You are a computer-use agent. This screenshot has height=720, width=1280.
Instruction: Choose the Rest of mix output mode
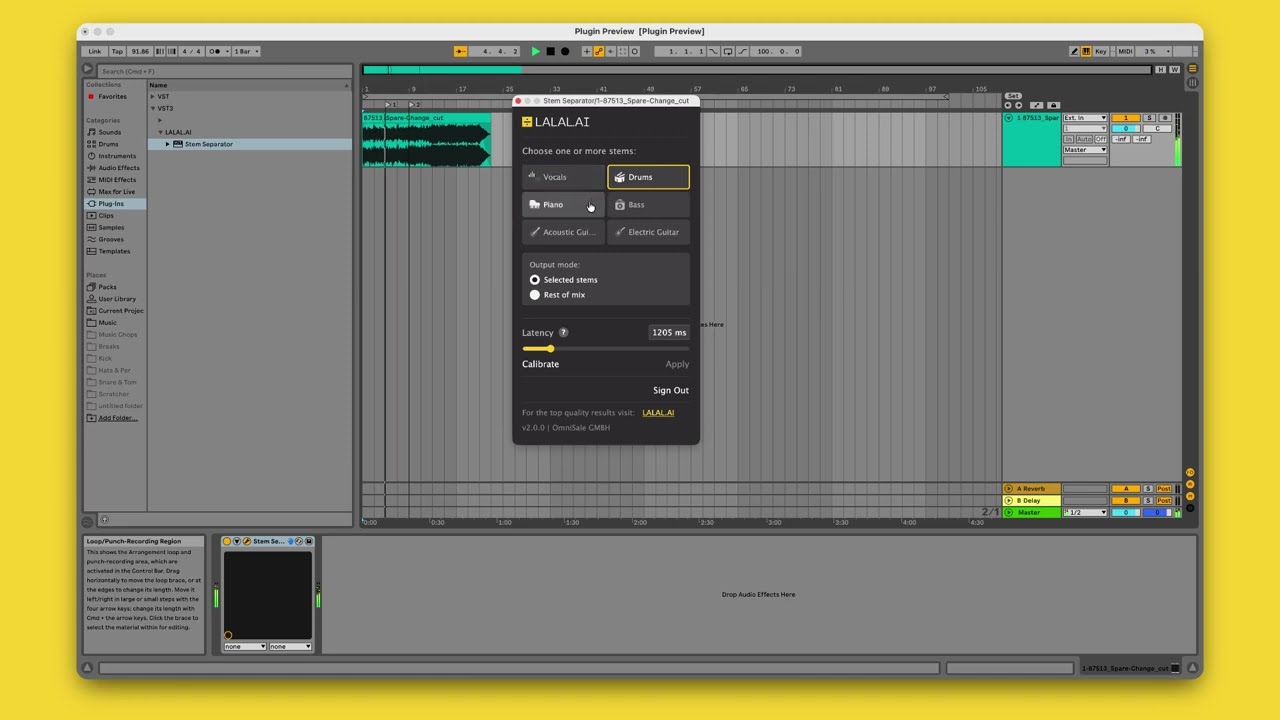pyautogui.click(x=535, y=295)
